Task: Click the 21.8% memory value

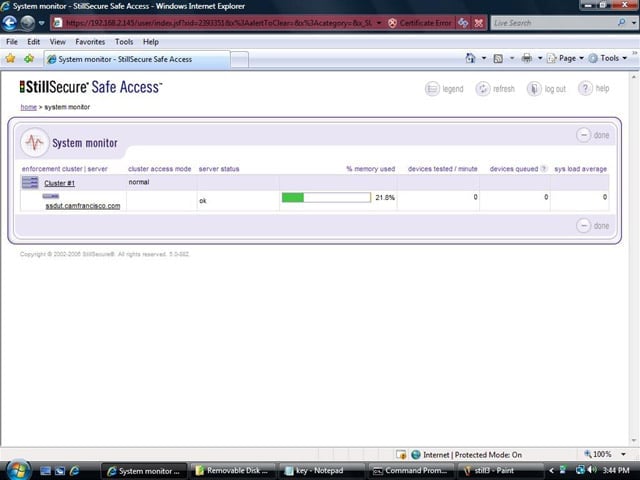Action: pyautogui.click(x=385, y=198)
